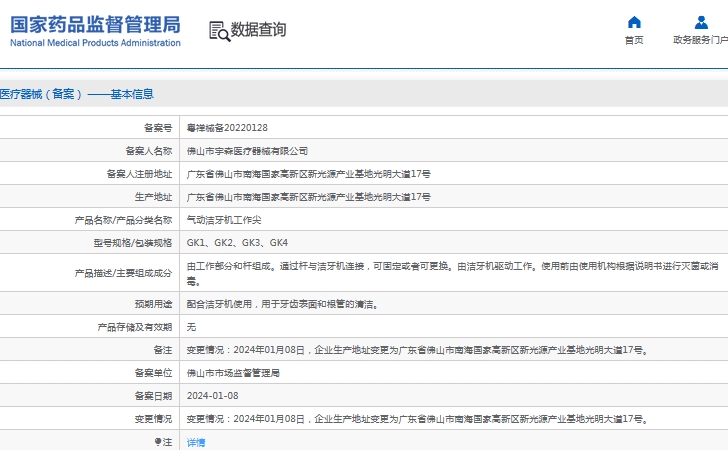Click the 变更情况 field label
This screenshot has height=450, width=728.
pos(153,419)
